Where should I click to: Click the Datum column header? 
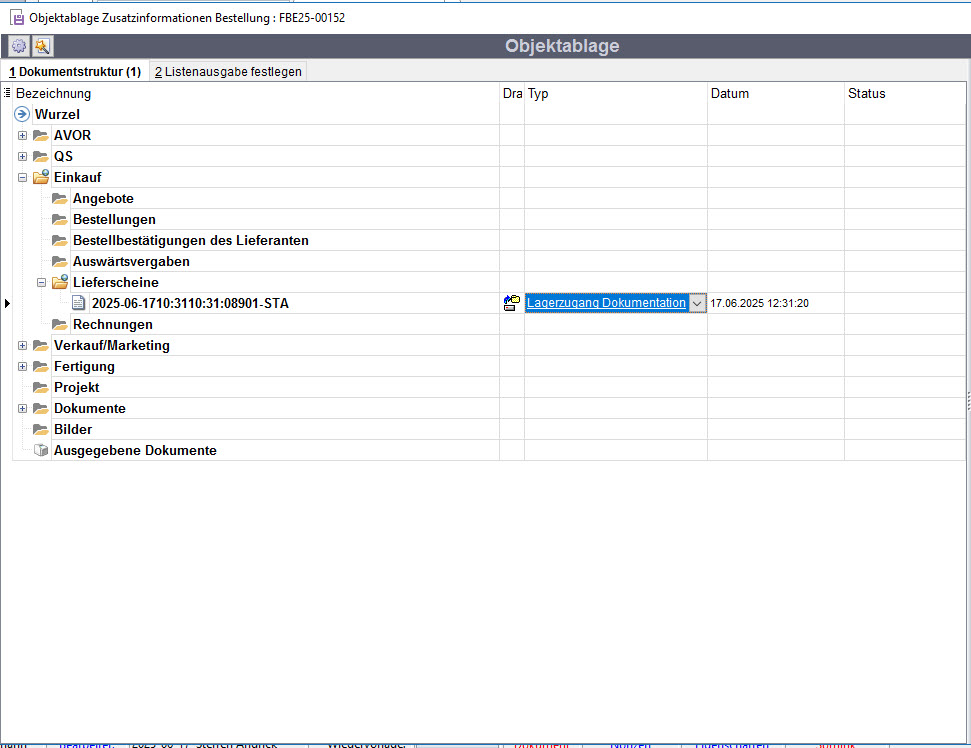[730, 93]
